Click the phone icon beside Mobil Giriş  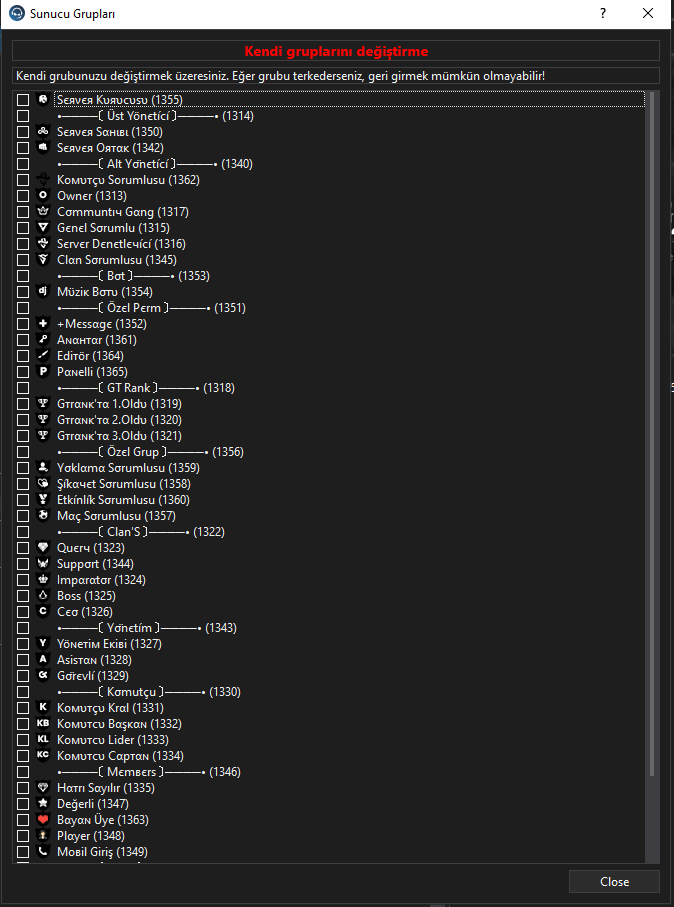click(x=42, y=851)
